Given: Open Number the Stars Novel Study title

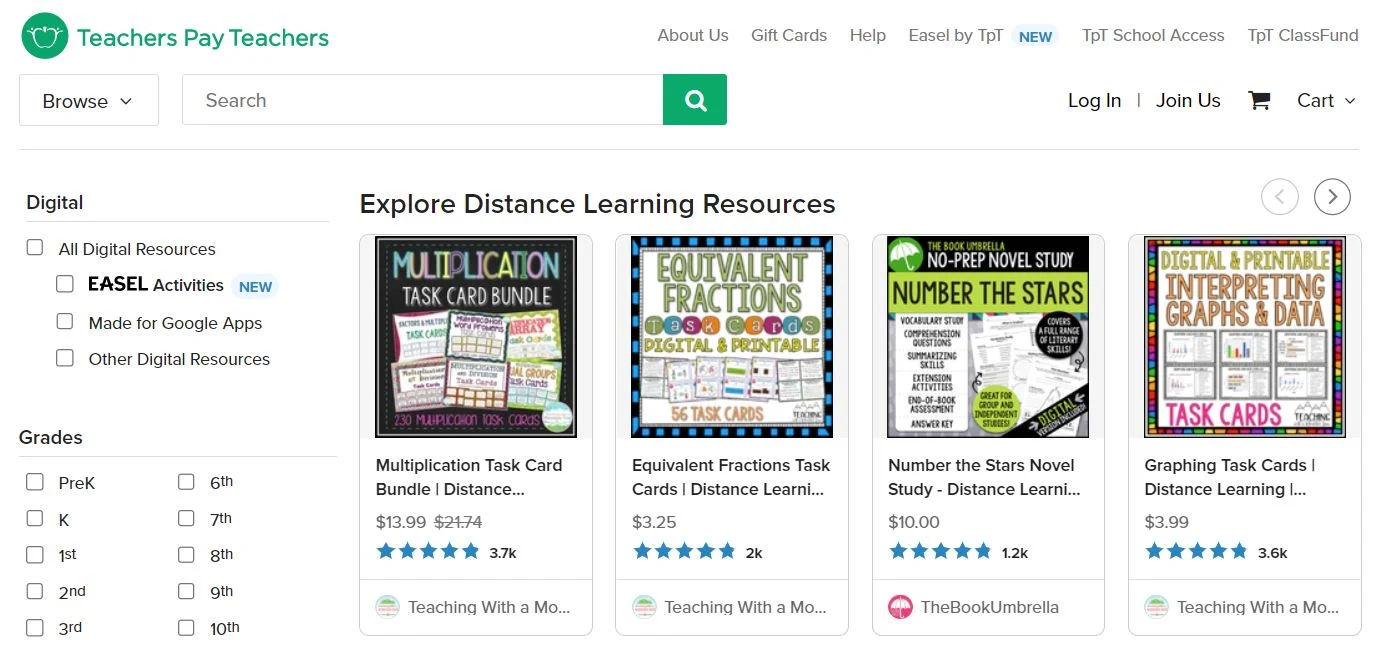Looking at the screenshot, I should [984, 477].
